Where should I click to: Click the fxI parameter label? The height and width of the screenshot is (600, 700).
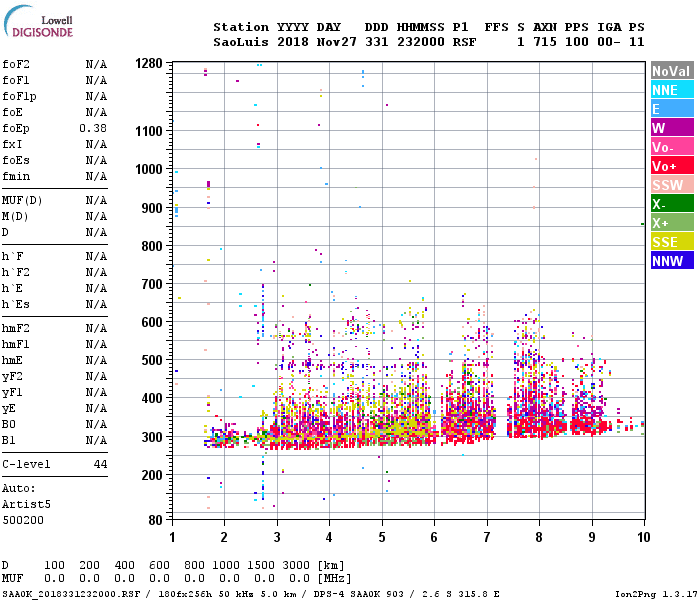pos(12,144)
